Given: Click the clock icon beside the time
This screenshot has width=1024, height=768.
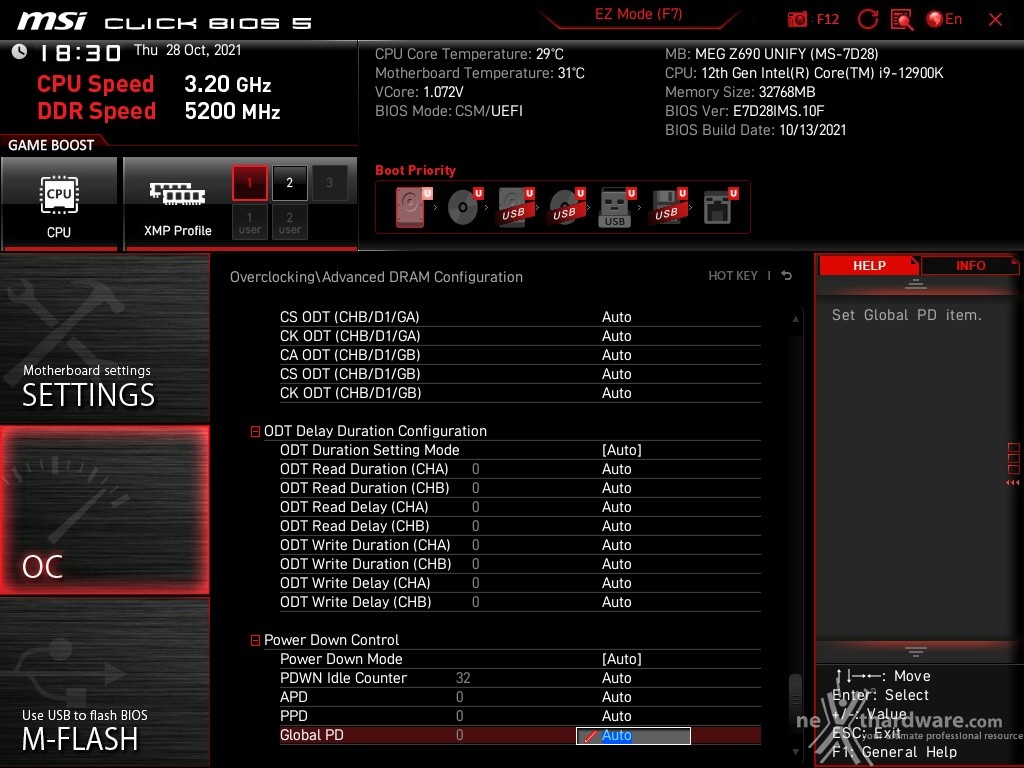Looking at the screenshot, I should [19, 52].
